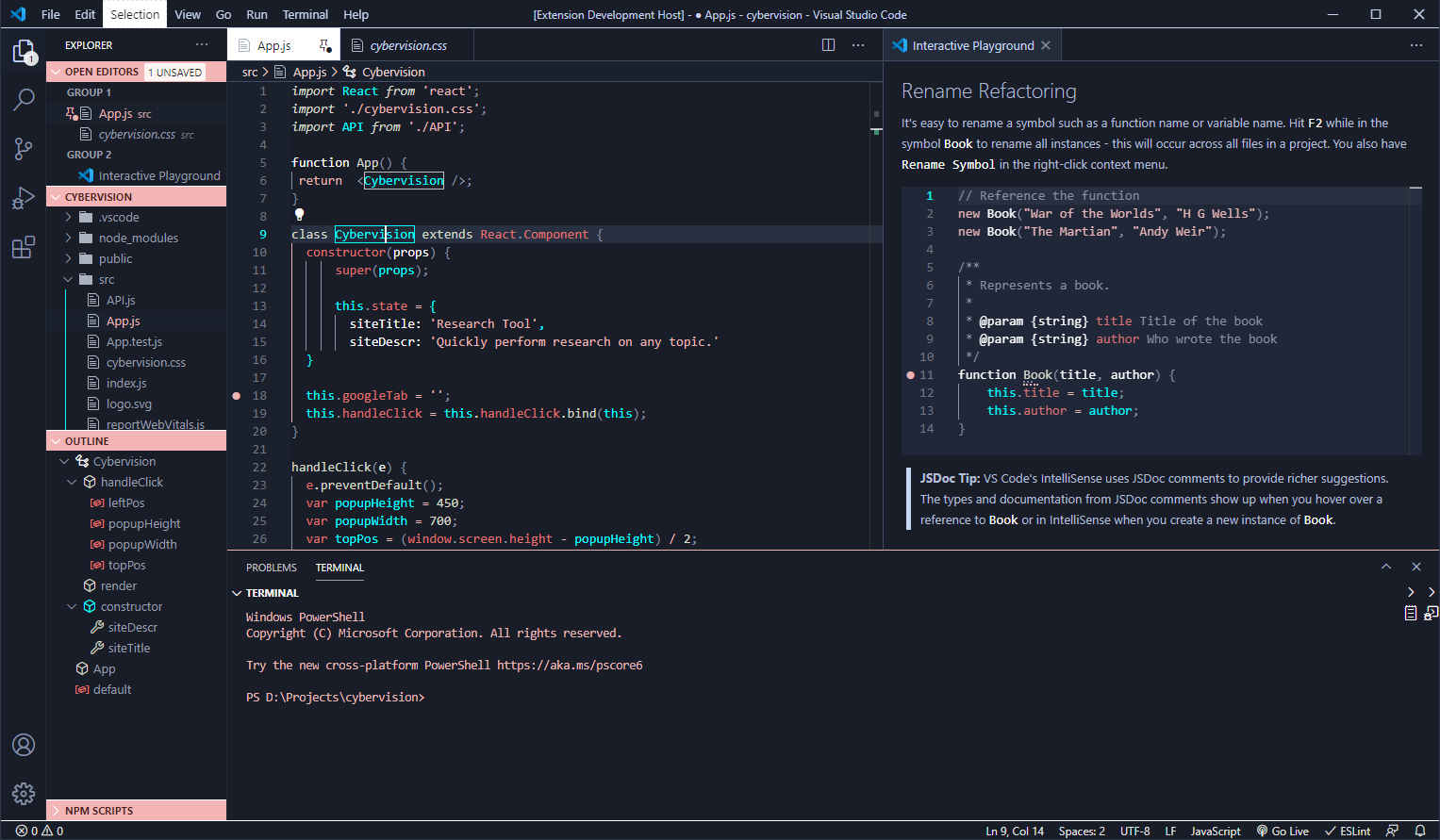Toggle breakpoint on line 11 in Interactive Playground
Image resolution: width=1440 pixels, height=840 pixels.
pos(910,374)
